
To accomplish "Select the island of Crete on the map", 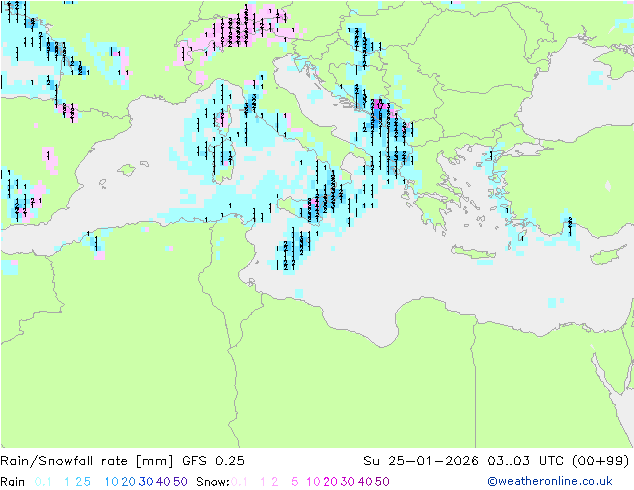I will [x=474, y=252].
